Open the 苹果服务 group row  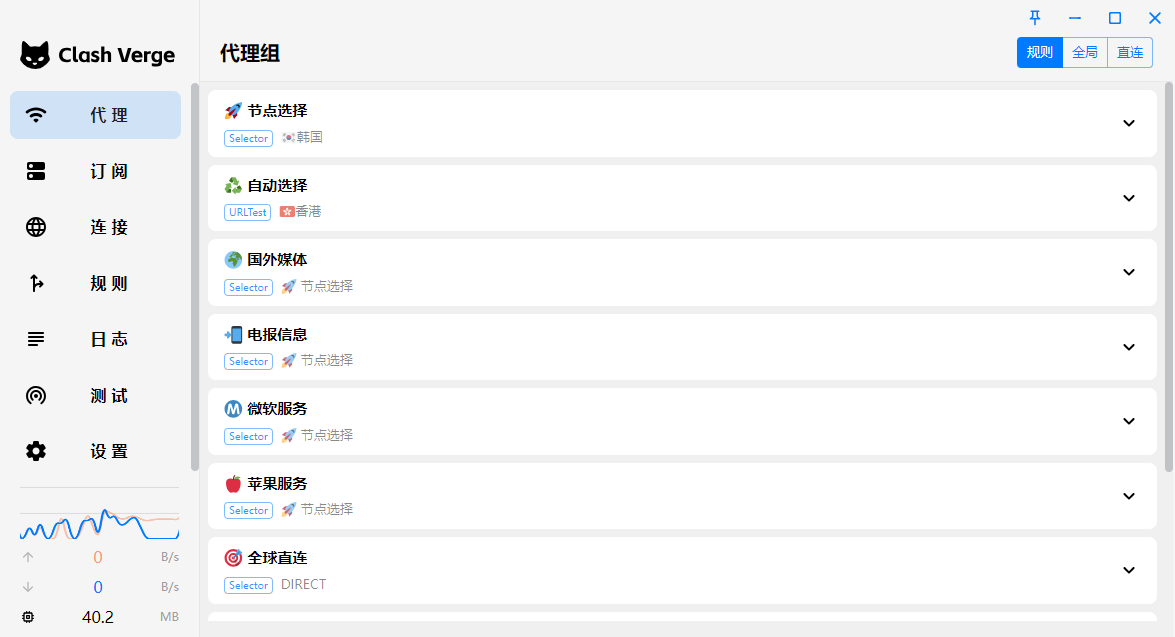682,496
